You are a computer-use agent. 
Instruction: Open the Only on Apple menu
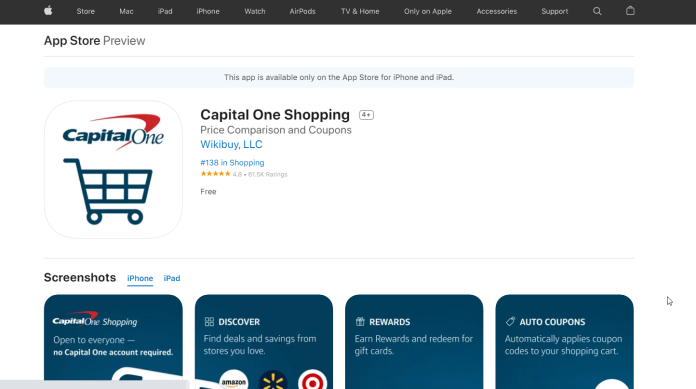coord(428,12)
